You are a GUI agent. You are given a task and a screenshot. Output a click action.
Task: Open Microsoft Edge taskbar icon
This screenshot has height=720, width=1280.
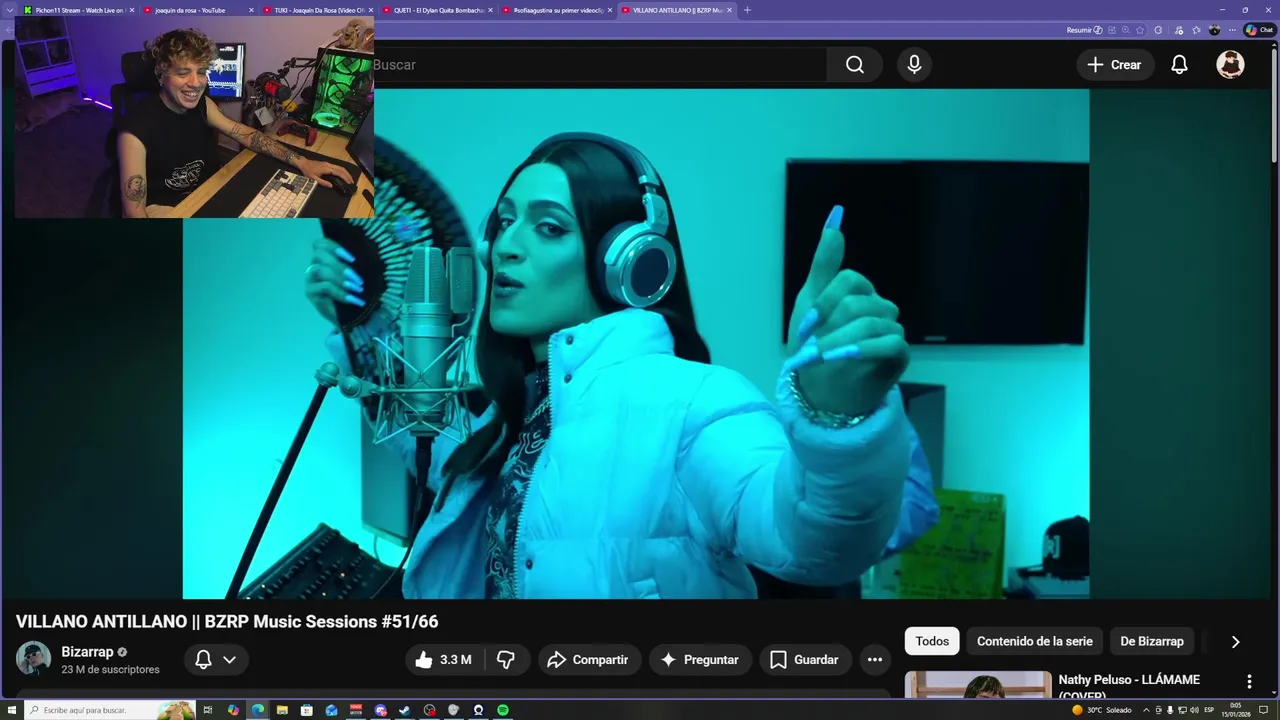258,710
